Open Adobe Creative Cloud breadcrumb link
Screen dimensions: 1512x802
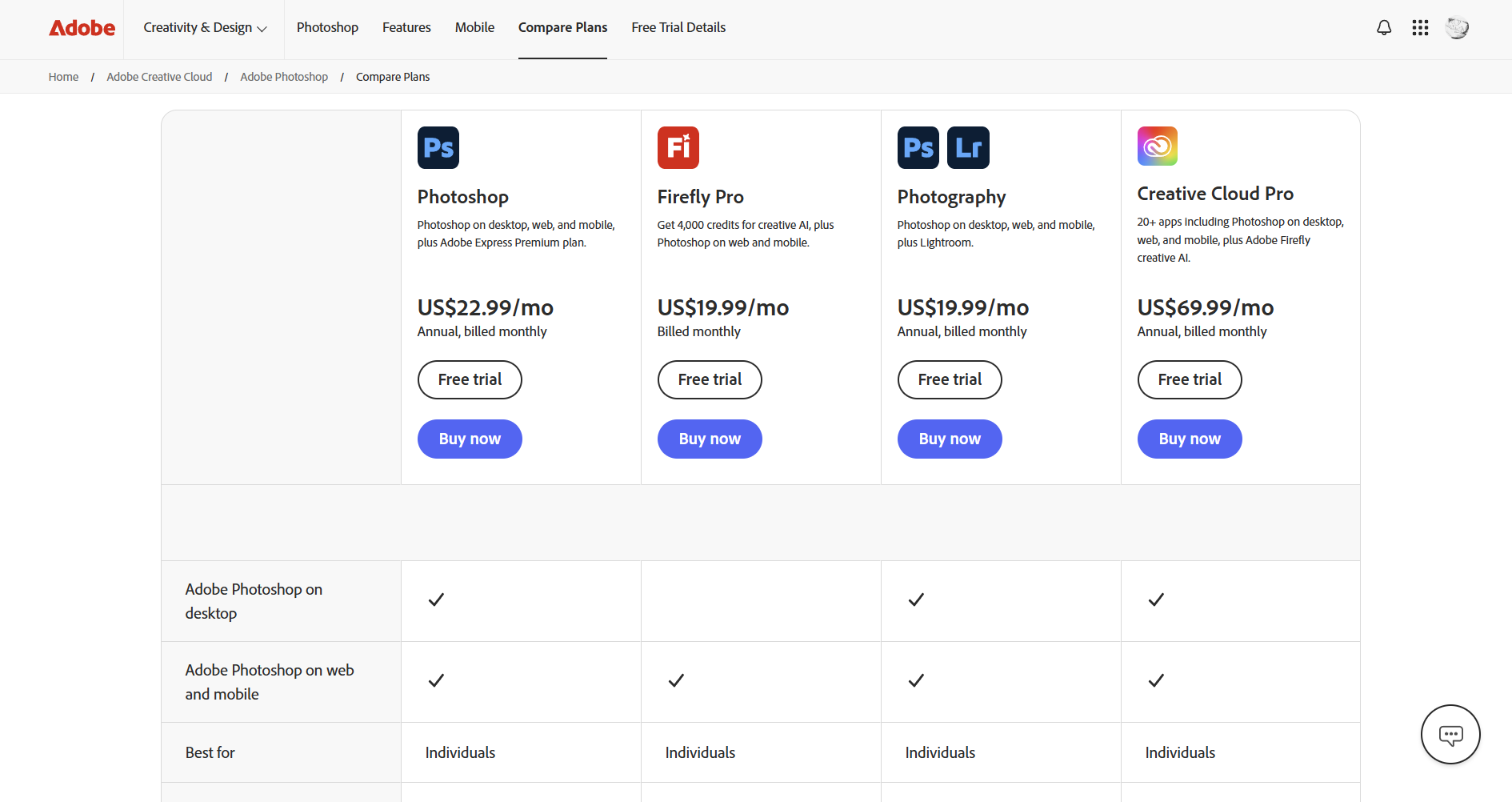(159, 77)
